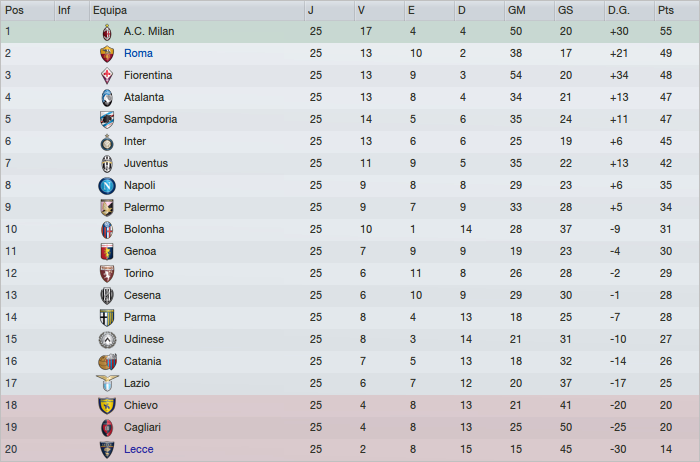Sort by the Equipa column header

click(x=110, y=10)
